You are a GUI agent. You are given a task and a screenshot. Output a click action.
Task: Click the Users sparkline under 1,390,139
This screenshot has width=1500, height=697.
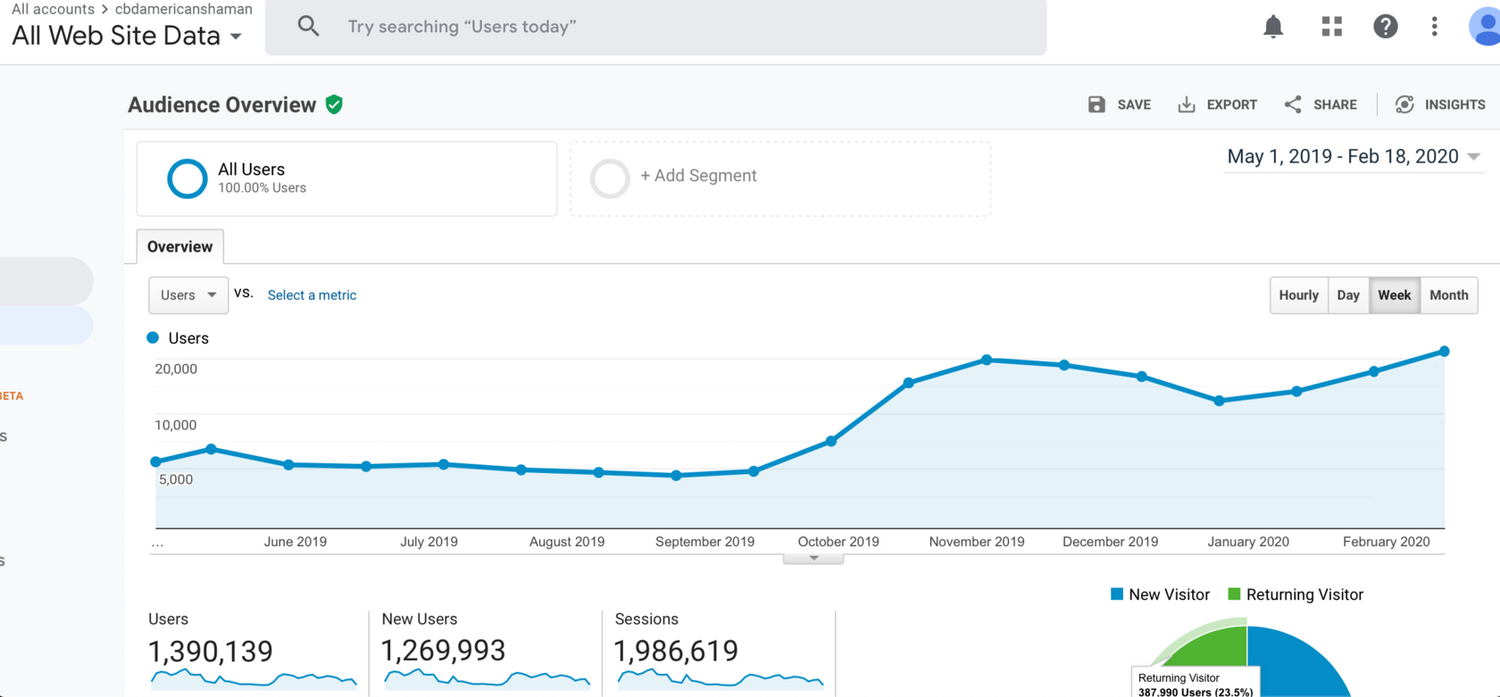tap(253, 679)
